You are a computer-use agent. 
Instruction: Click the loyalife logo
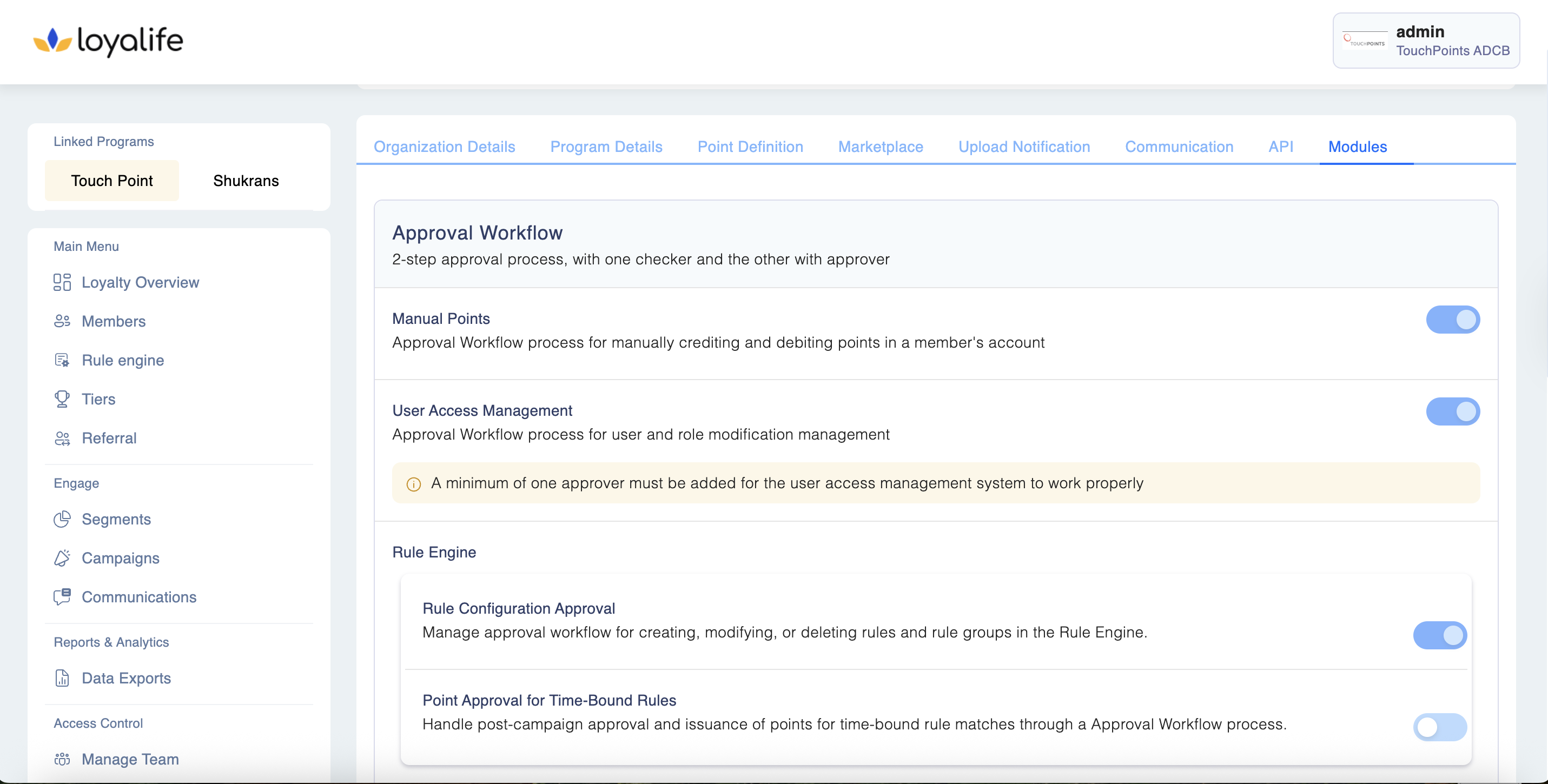tap(108, 41)
